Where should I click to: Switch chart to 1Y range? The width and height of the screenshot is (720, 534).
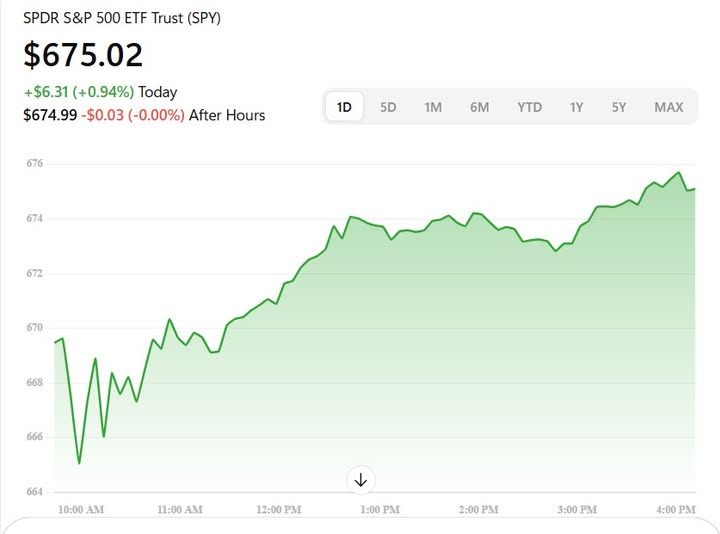click(576, 107)
